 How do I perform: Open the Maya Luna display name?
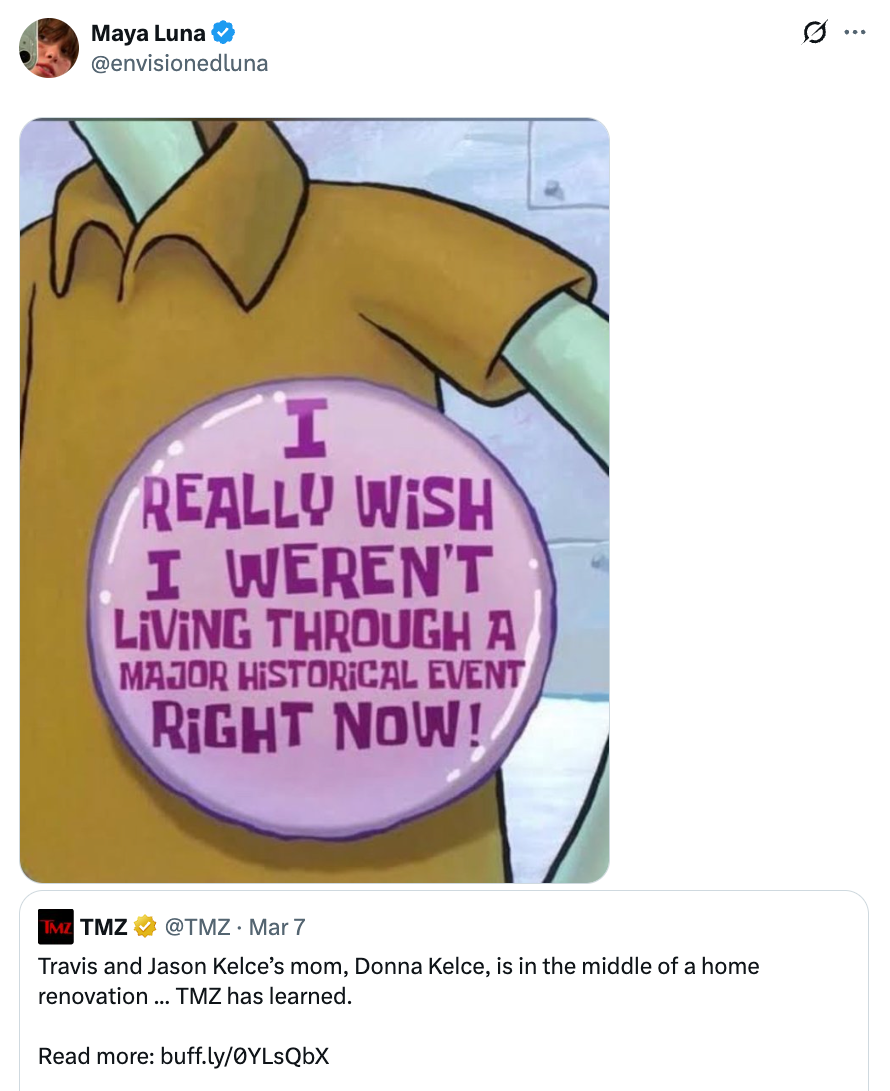point(148,33)
